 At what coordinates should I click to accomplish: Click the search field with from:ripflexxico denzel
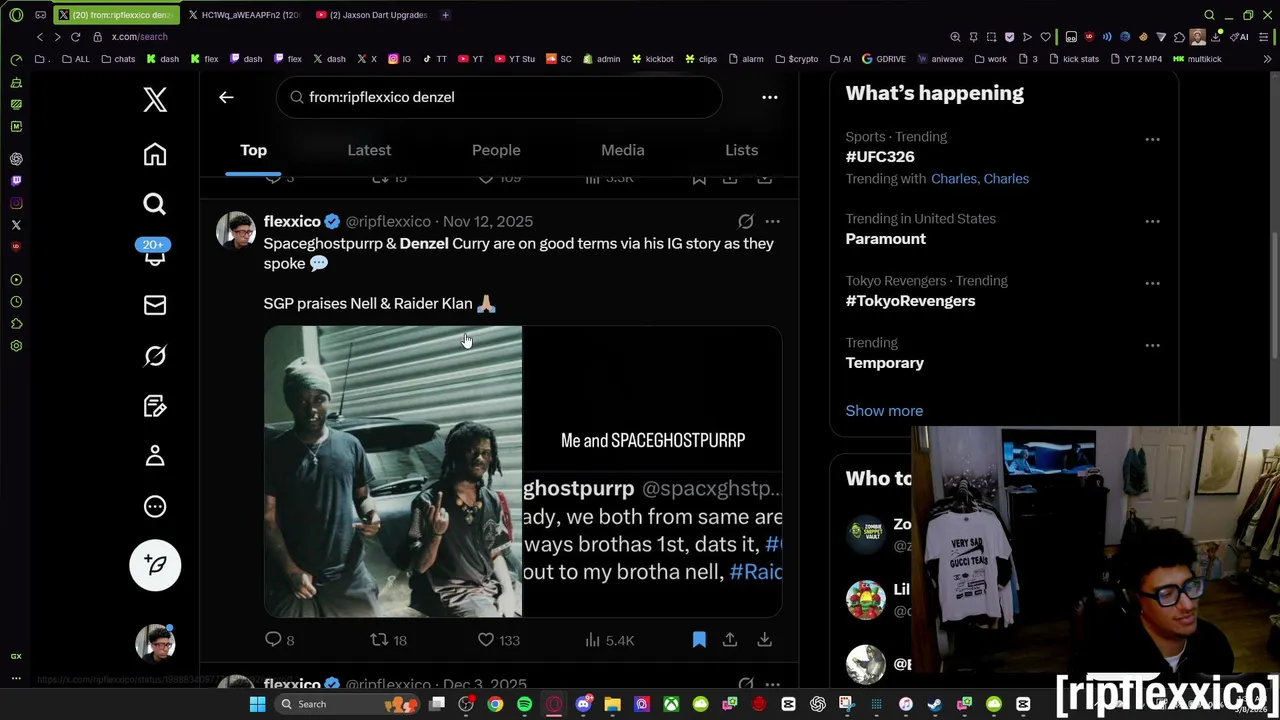pyautogui.click(x=499, y=97)
